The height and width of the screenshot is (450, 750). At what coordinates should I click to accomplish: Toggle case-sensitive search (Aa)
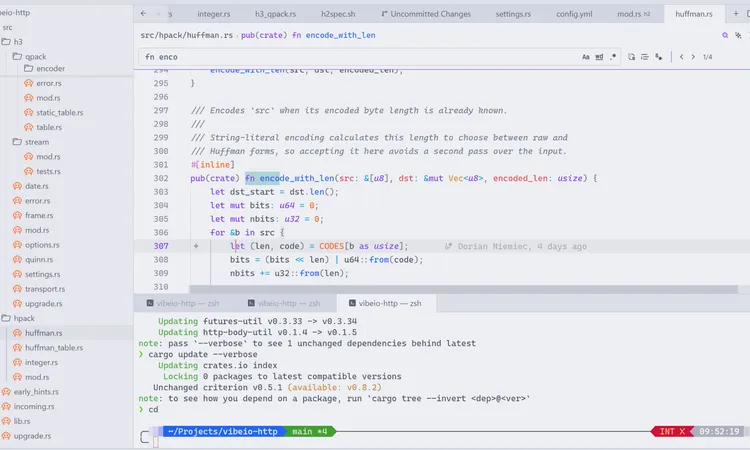tap(585, 57)
